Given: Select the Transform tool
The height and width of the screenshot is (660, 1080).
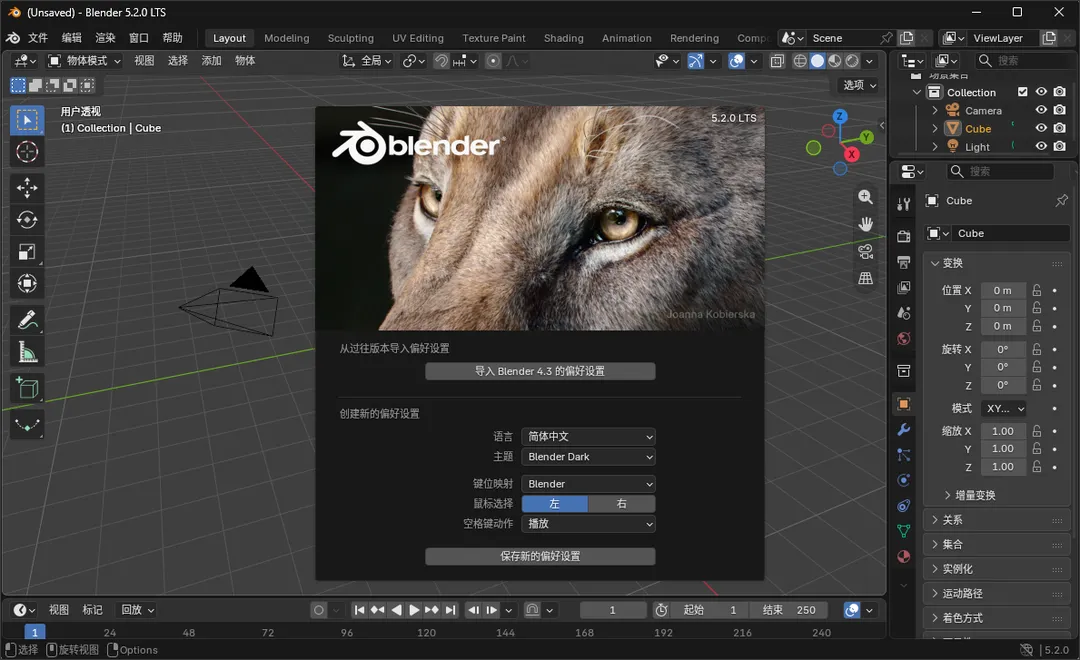Looking at the screenshot, I should click(27, 283).
